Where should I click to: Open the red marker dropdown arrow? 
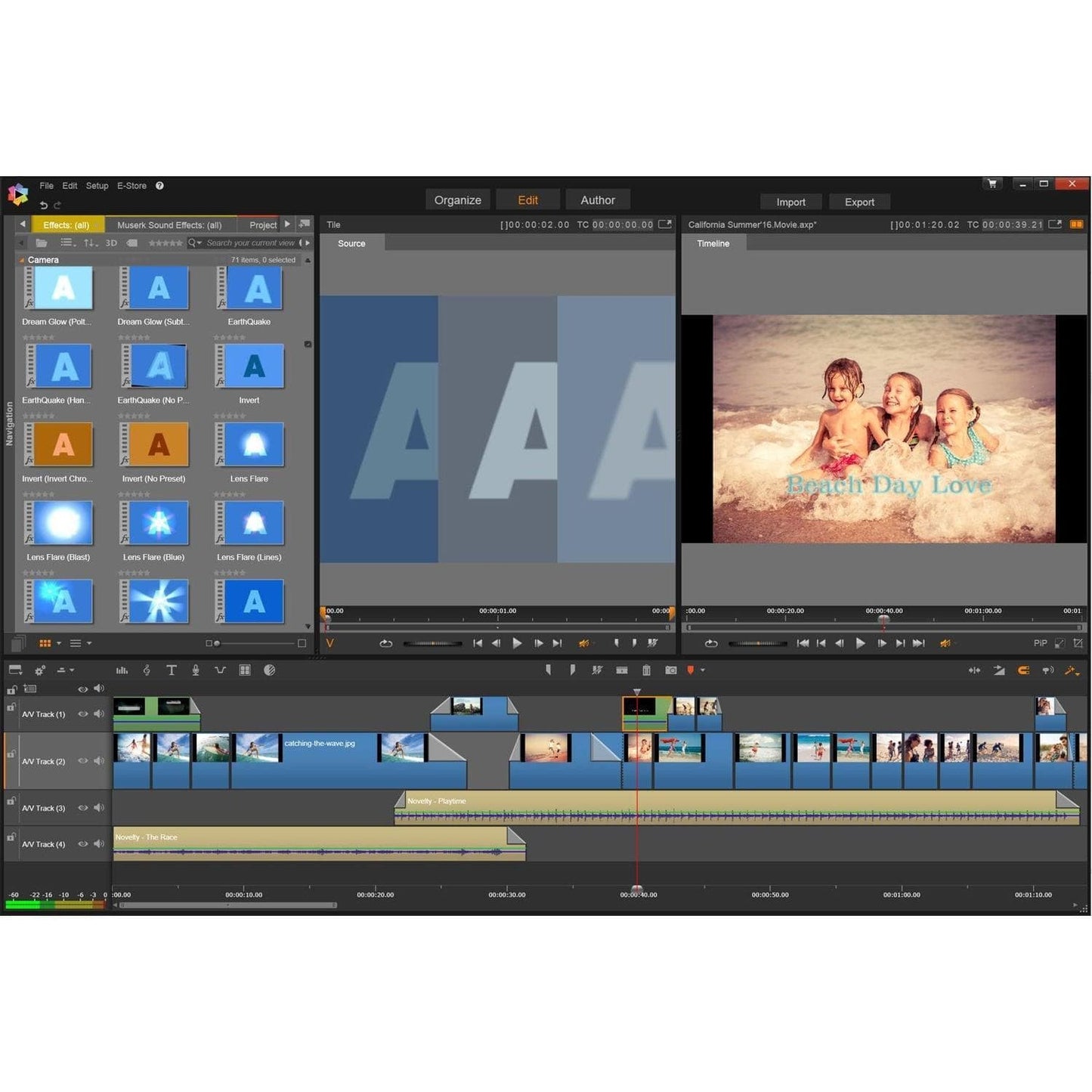tap(704, 670)
